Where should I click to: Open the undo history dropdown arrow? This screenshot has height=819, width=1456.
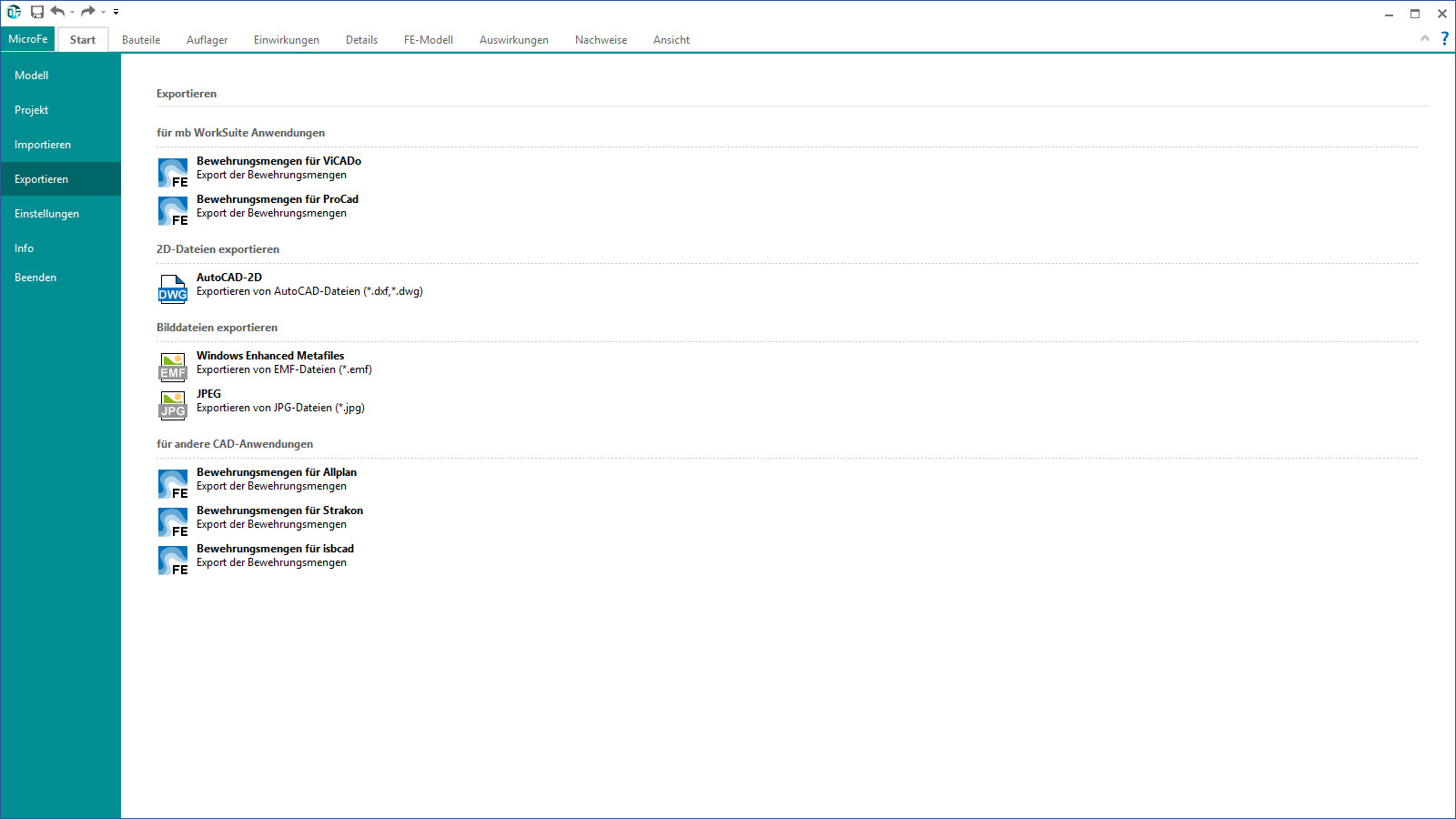coord(72,13)
